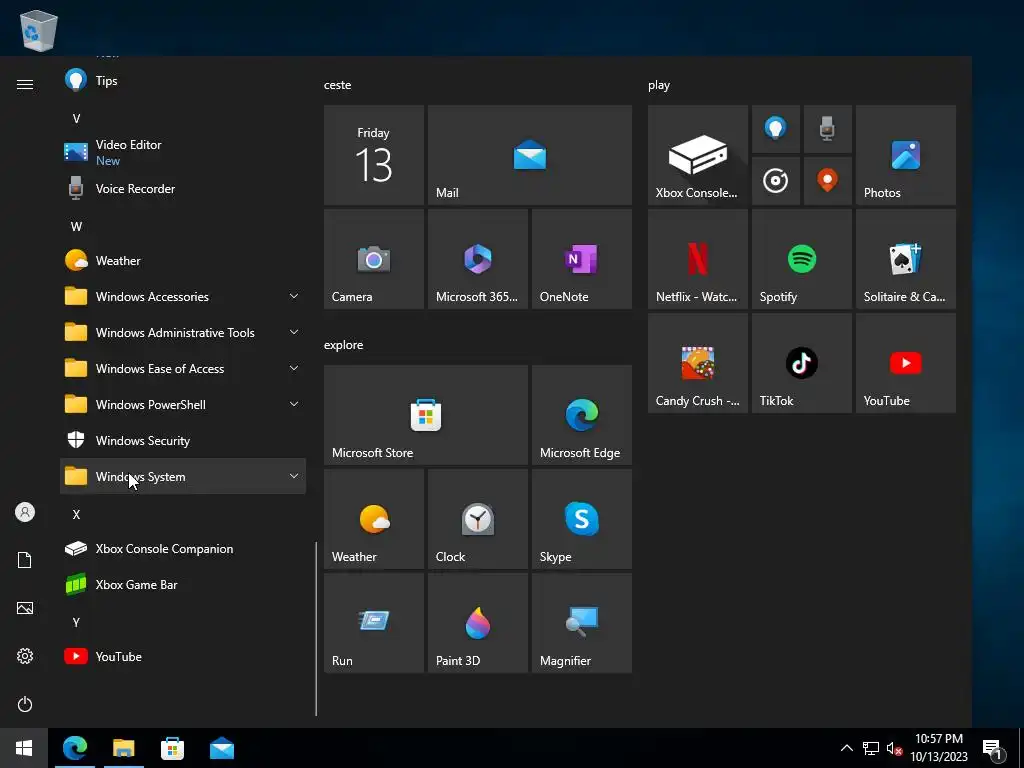Open Settings gear in Start sidebar
Image resolution: width=1024 pixels, height=768 pixels.
25,656
